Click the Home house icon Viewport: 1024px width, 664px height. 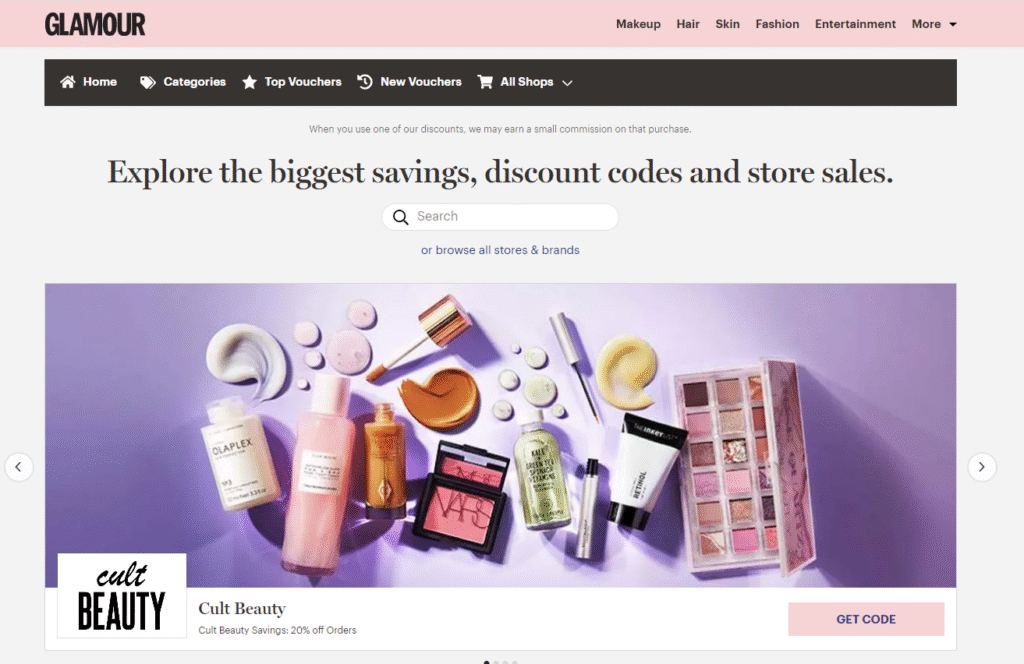[67, 82]
